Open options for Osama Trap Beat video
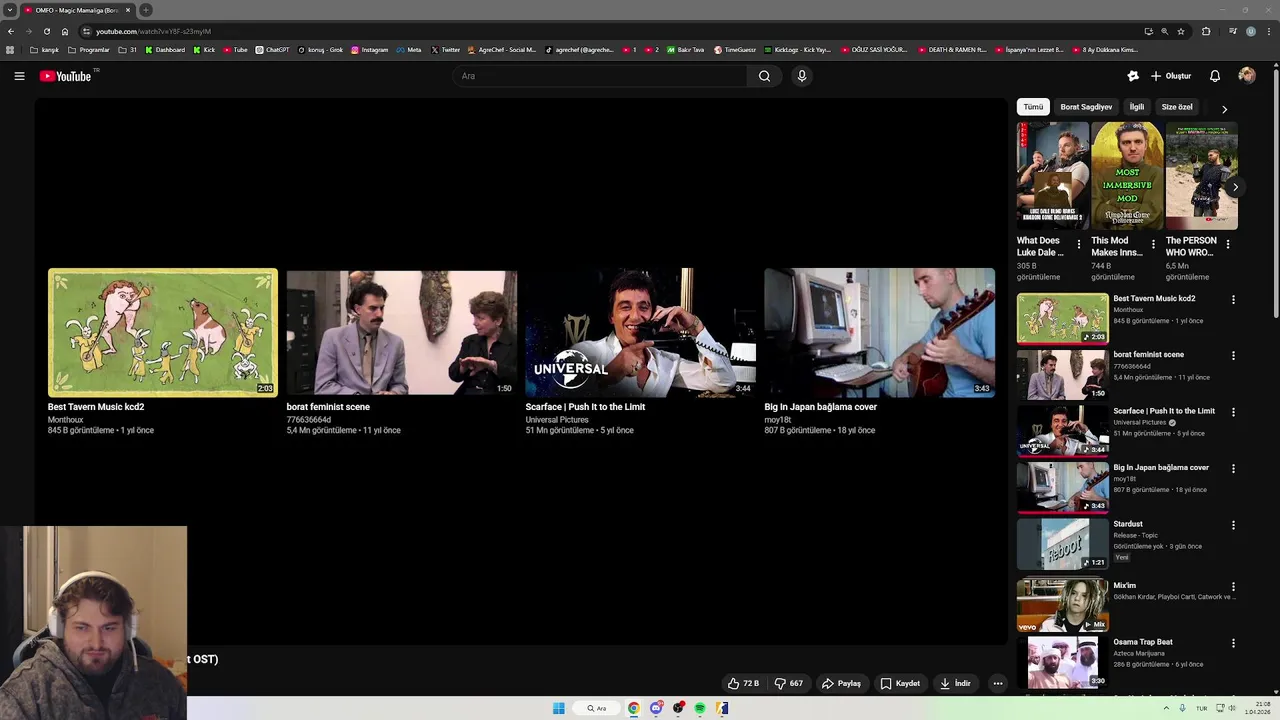The width and height of the screenshot is (1280, 720). point(1233,643)
